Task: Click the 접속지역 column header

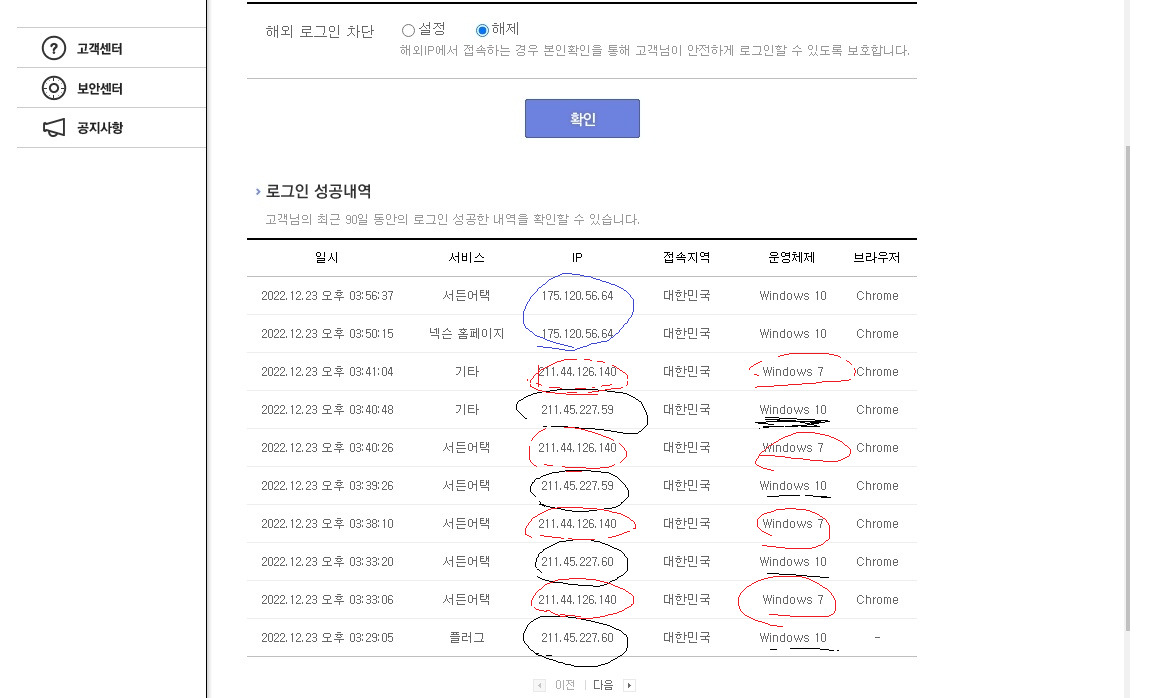Action: (x=686, y=258)
